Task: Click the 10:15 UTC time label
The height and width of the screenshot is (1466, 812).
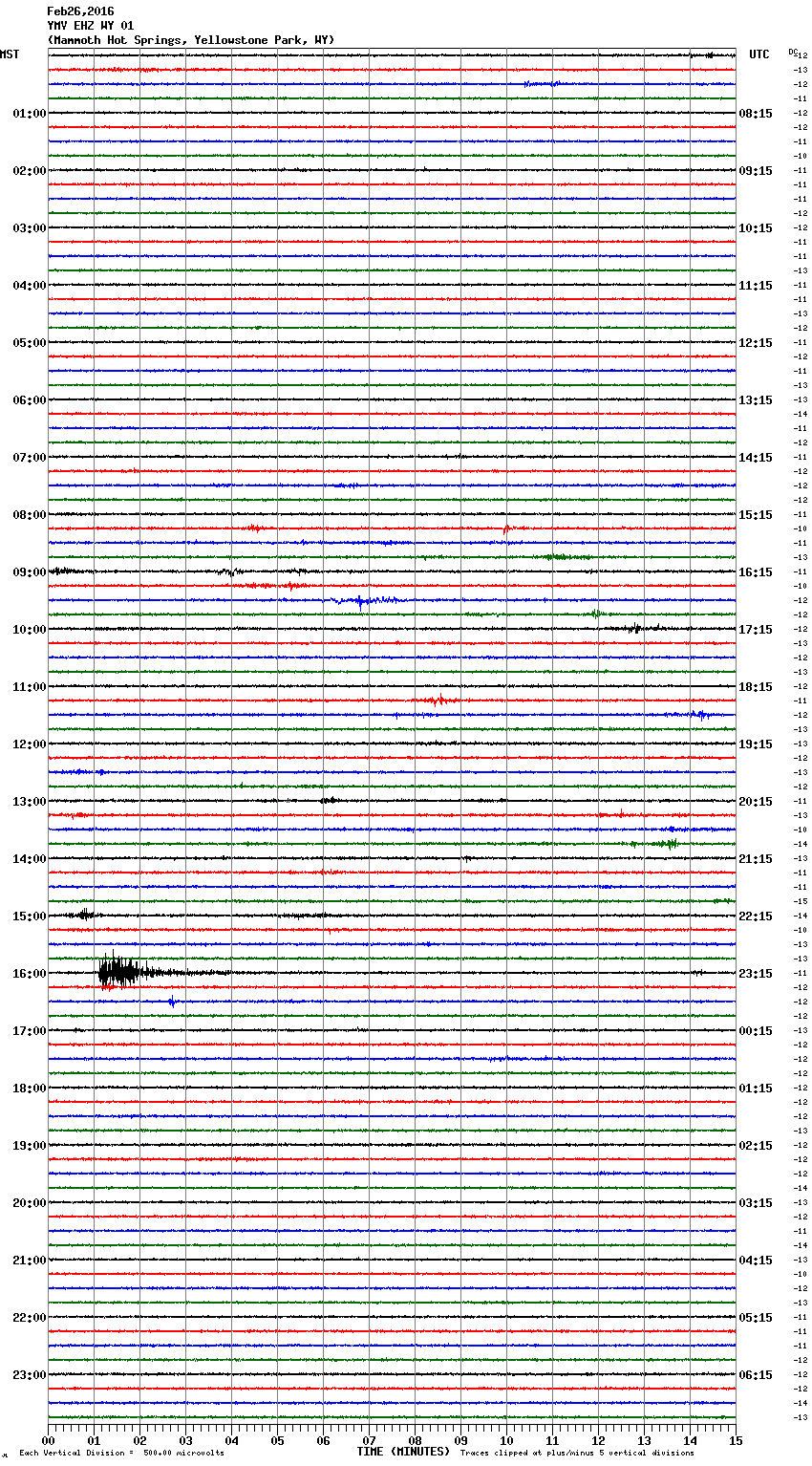Action: tap(756, 228)
